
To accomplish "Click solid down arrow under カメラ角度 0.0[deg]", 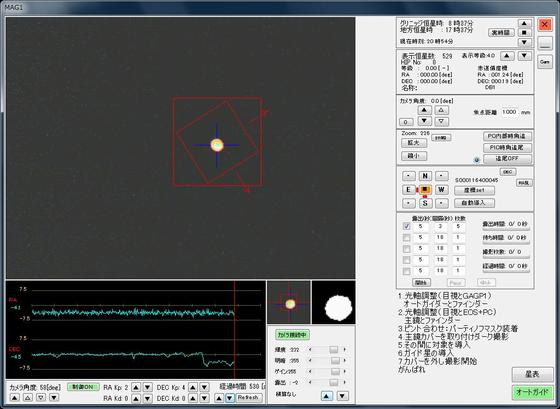I will [x=424, y=121].
